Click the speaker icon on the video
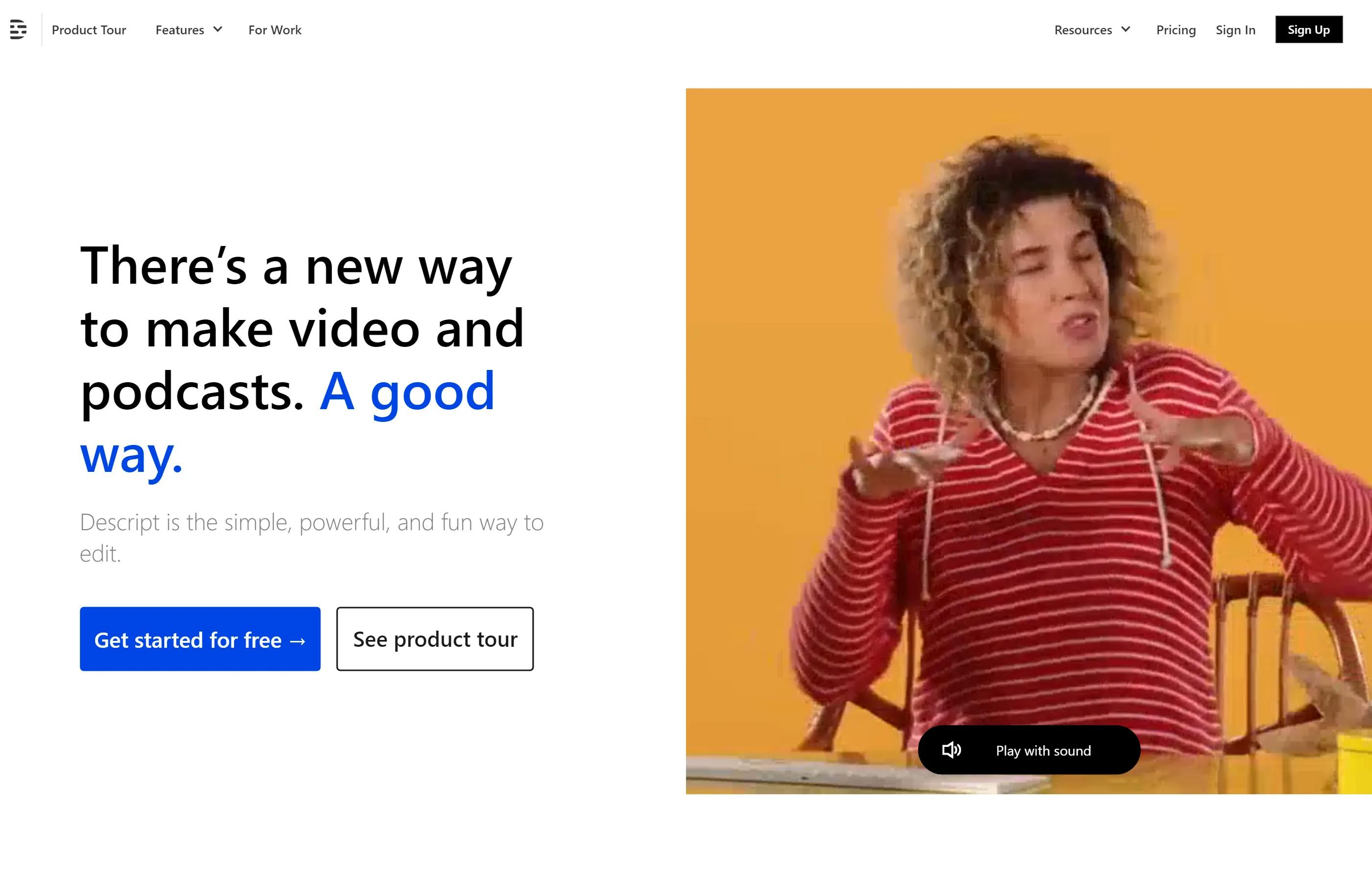This screenshot has width=1372, height=882. [951, 750]
